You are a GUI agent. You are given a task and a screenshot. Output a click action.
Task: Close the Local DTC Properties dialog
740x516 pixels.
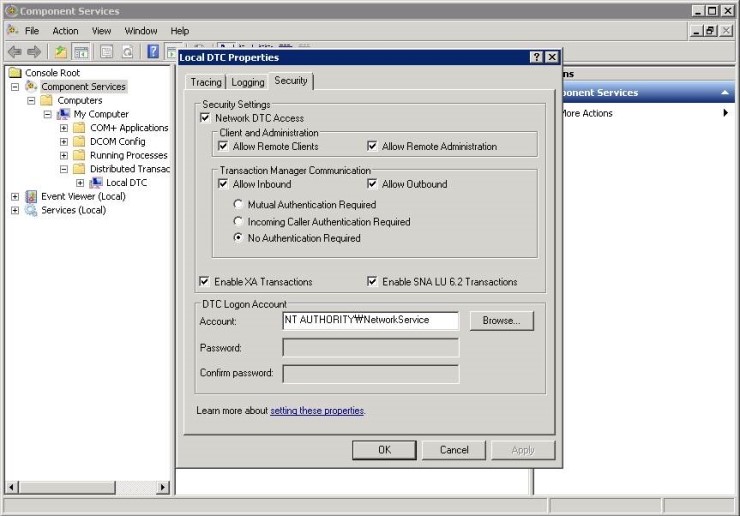(x=552, y=57)
